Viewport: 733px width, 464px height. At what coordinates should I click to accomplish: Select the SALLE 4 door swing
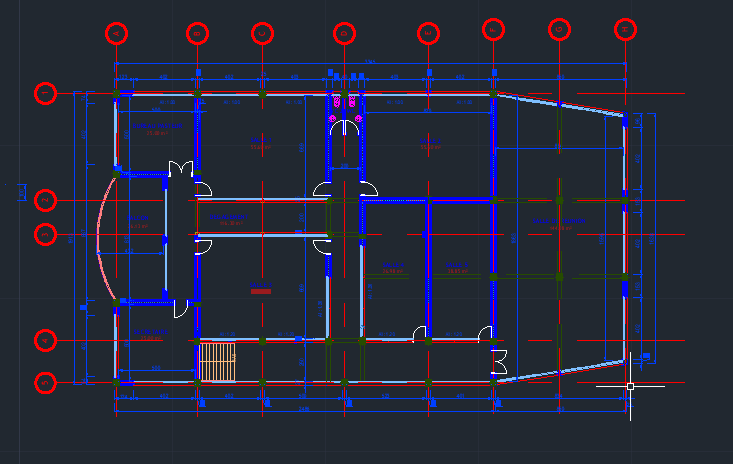point(419,333)
